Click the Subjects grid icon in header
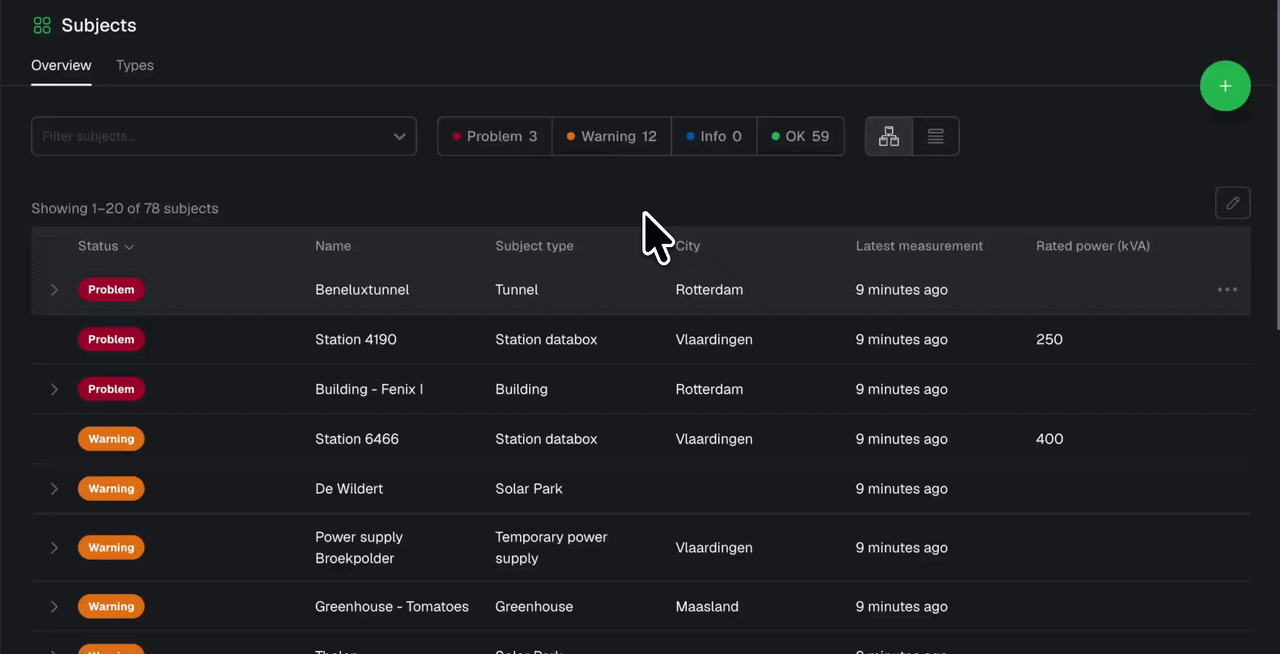 tap(42, 25)
